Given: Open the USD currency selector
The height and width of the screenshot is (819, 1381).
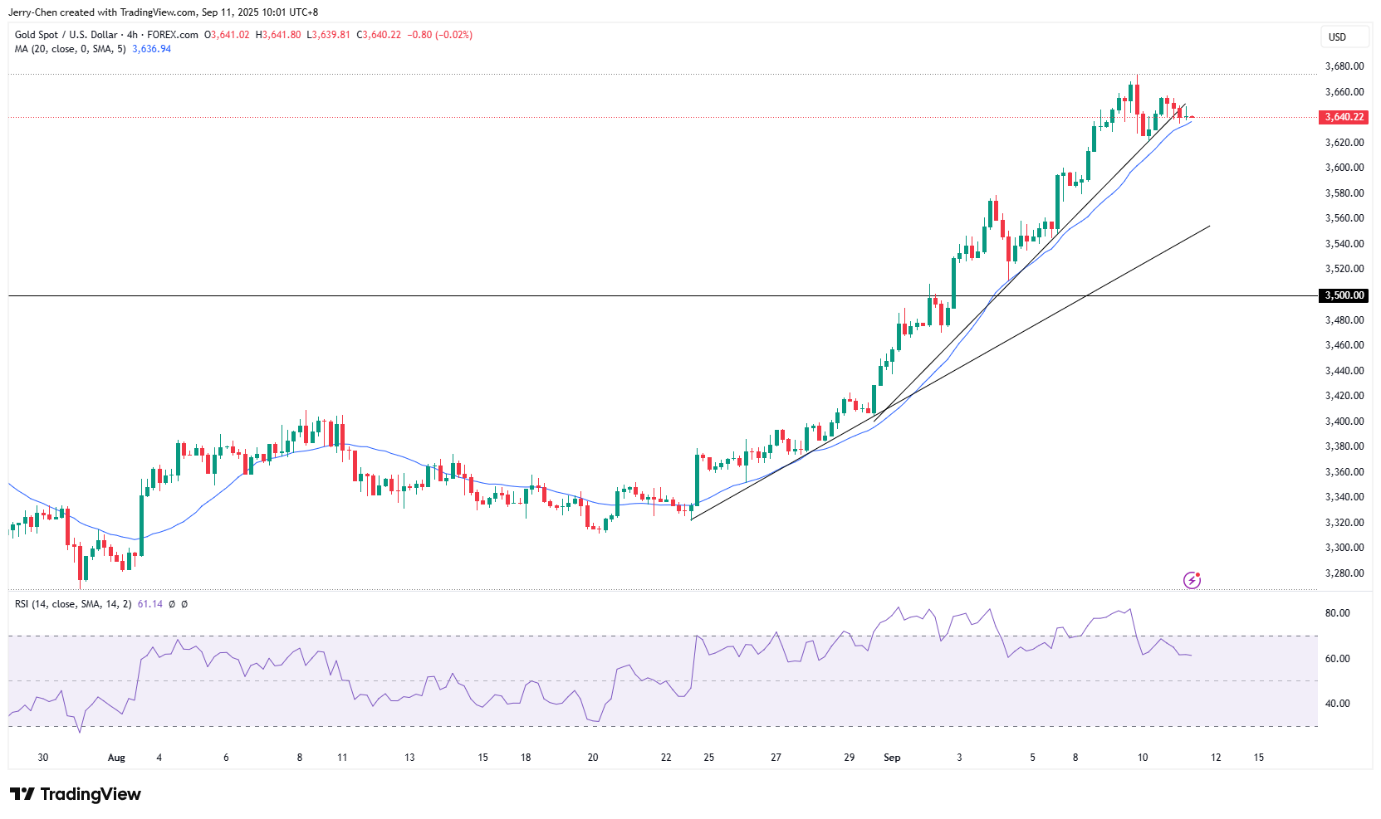Looking at the screenshot, I should click(x=1336, y=37).
